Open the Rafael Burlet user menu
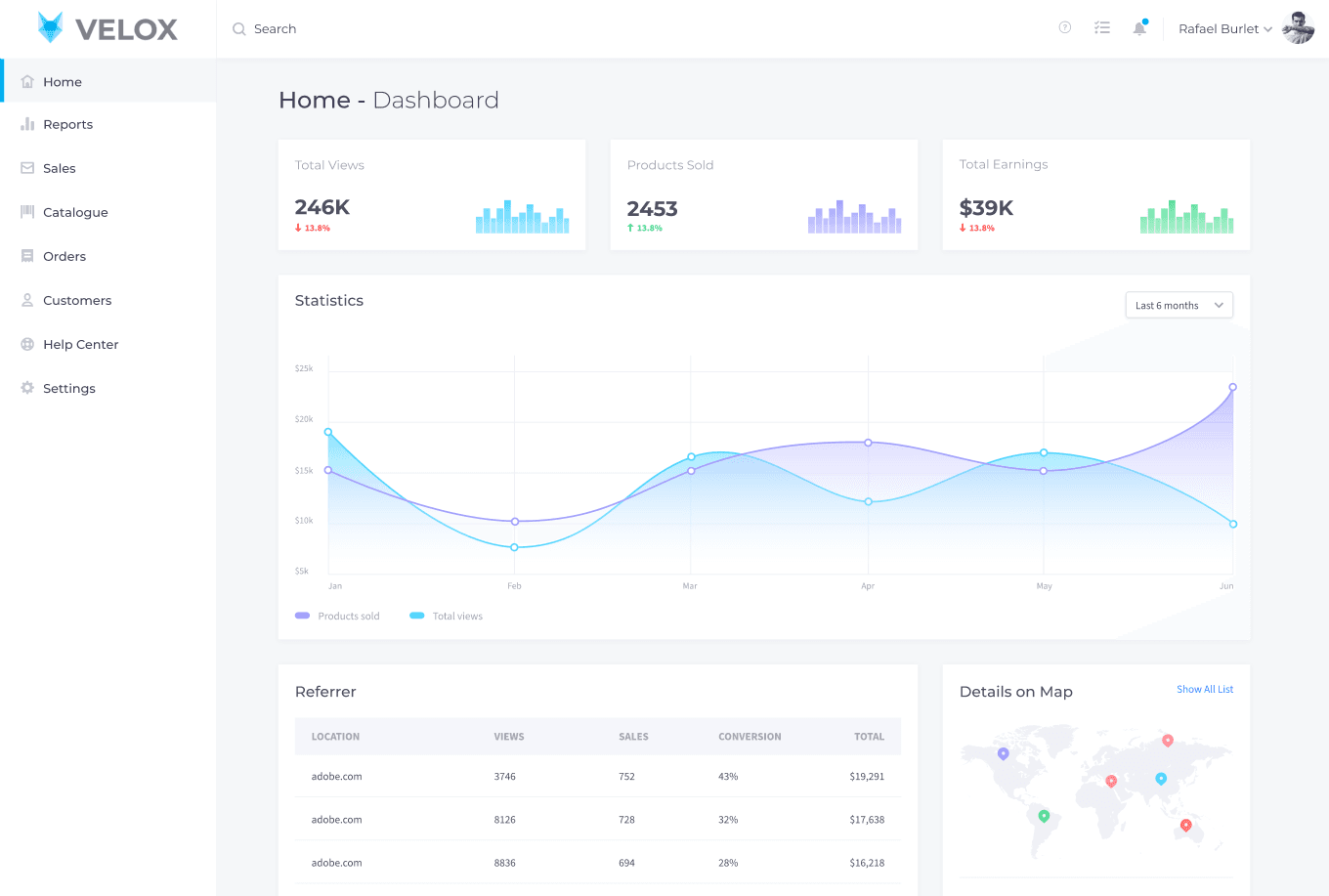Image resolution: width=1329 pixels, height=896 pixels. 1224,29
